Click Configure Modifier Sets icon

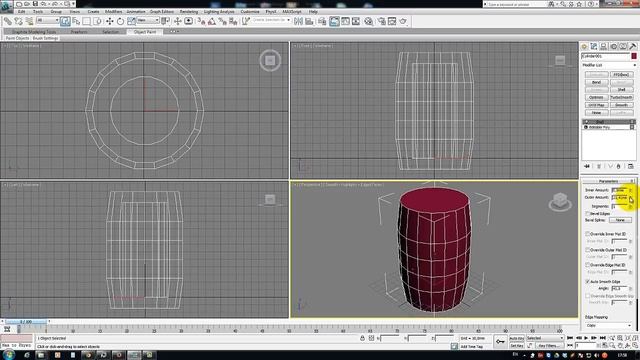[631, 166]
